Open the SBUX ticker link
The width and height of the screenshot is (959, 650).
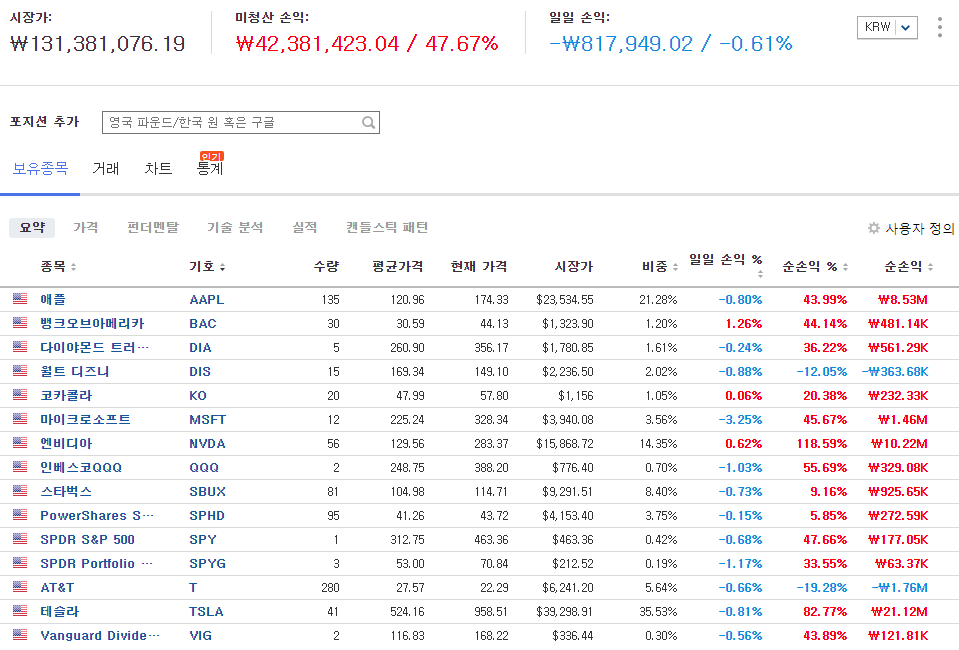[207, 492]
